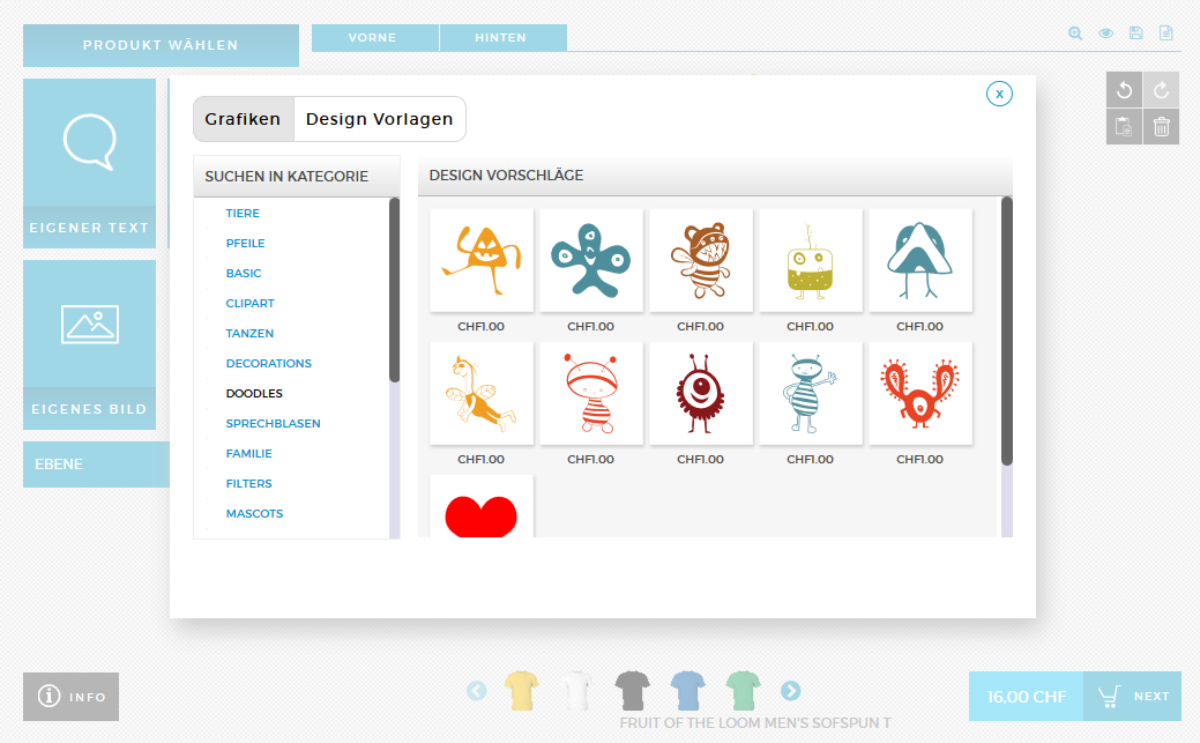Click the document icon in top right
The image size is (1200, 743).
(x=1166, y=33)
